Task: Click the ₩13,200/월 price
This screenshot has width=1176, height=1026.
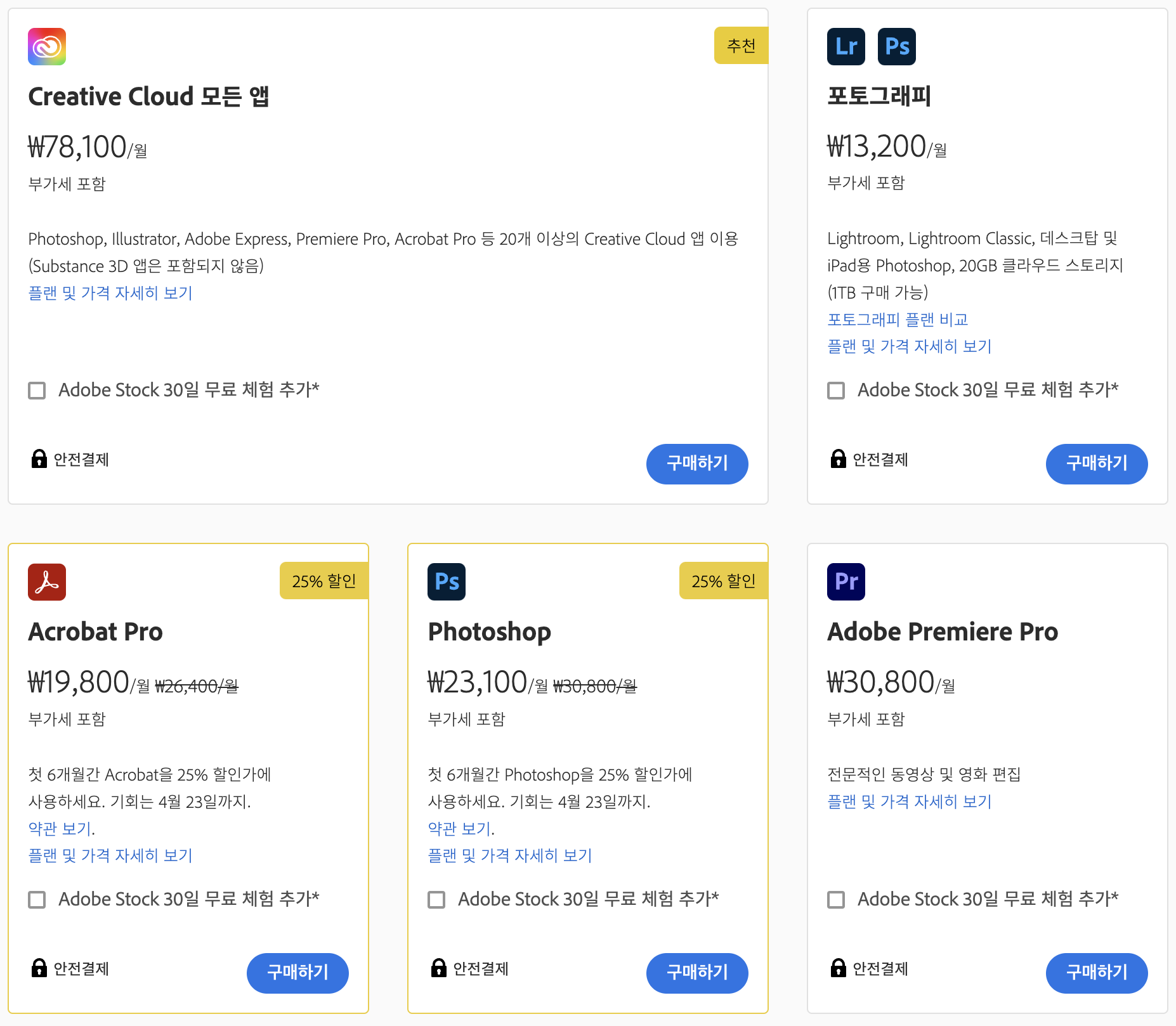Action: coord(887,147)
